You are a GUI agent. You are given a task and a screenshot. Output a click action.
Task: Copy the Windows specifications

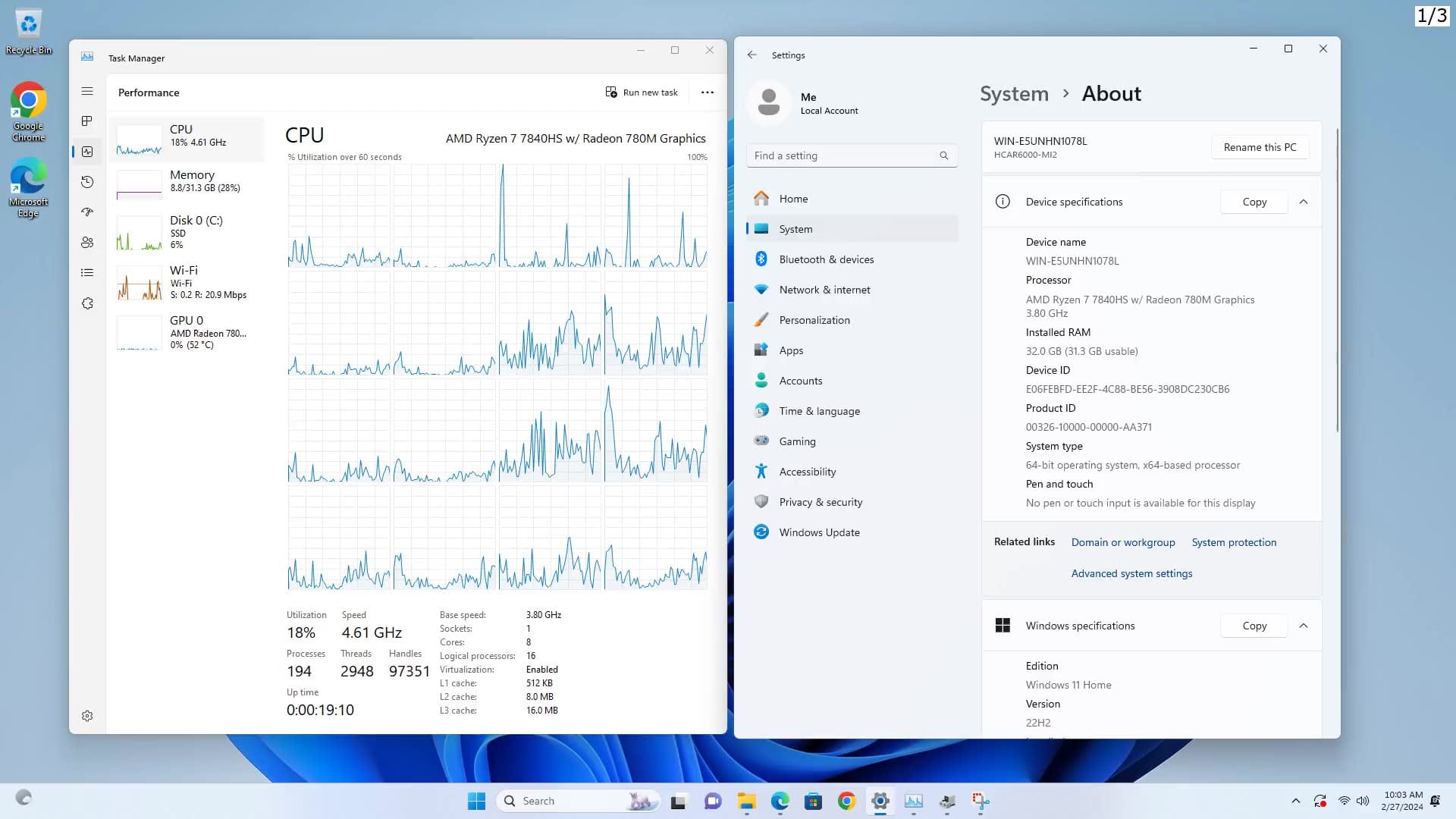coord(1254,626)
